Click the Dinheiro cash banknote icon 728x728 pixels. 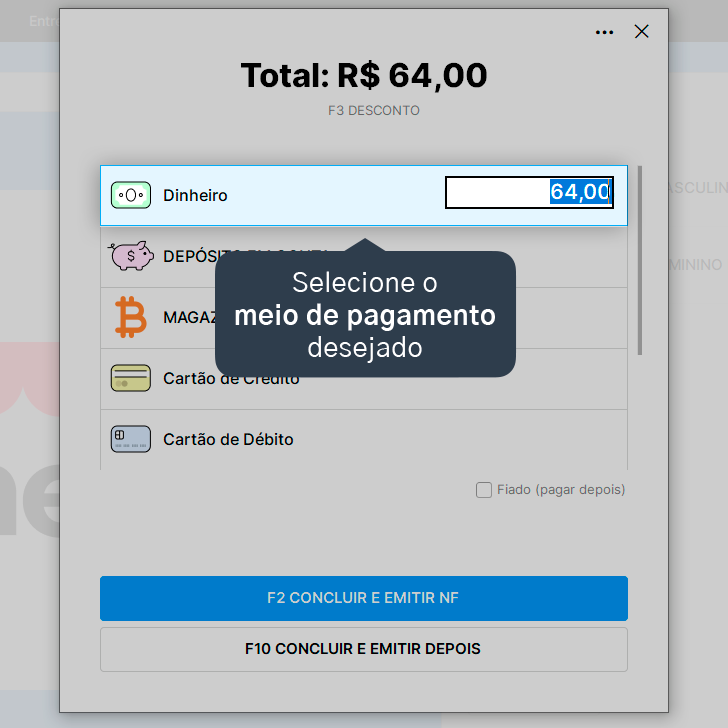coord(131,195)
